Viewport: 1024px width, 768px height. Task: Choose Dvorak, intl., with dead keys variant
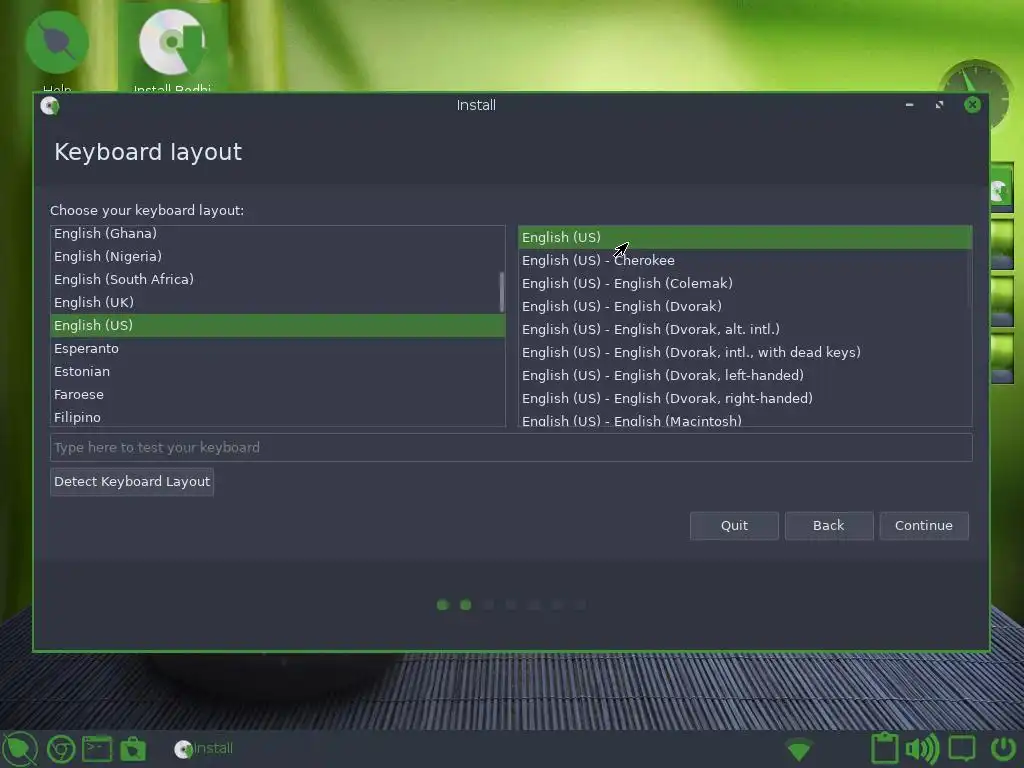(744, 352)
